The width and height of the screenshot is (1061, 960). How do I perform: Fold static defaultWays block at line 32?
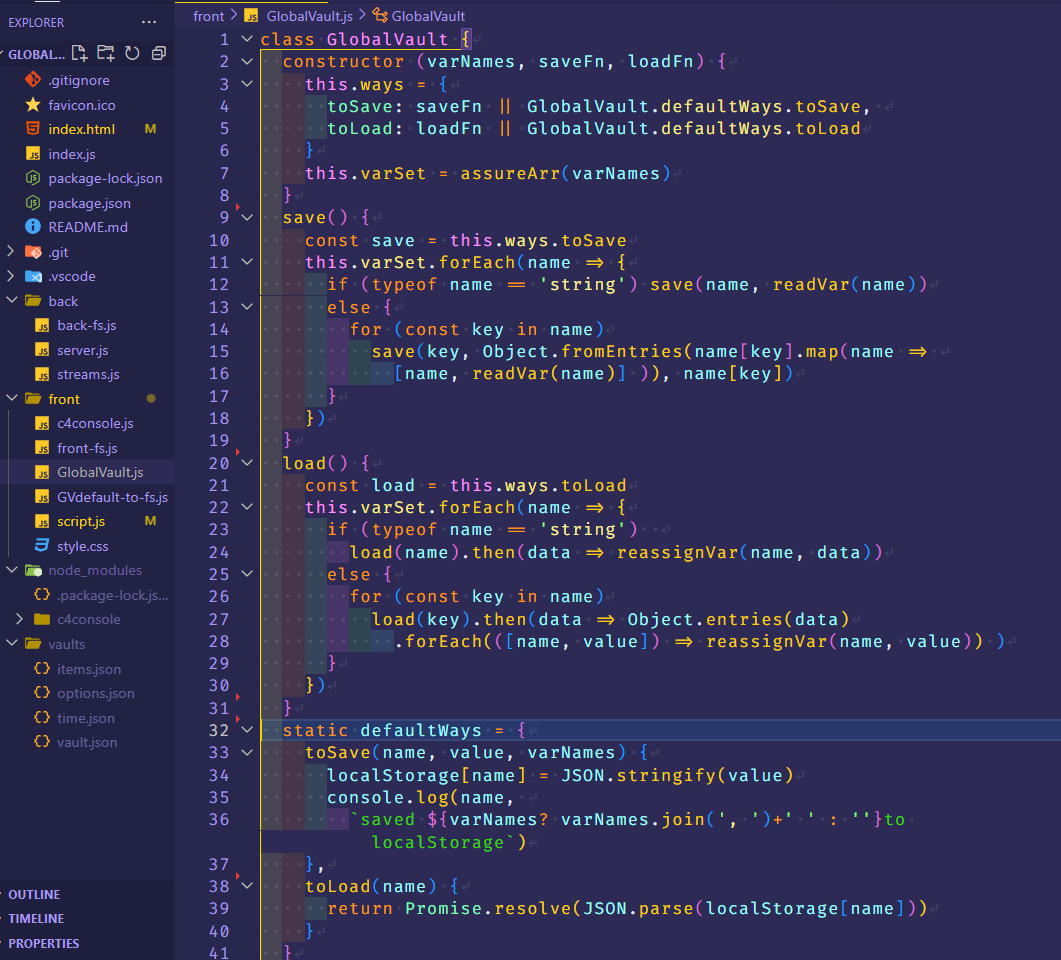[x=247, y=731]
